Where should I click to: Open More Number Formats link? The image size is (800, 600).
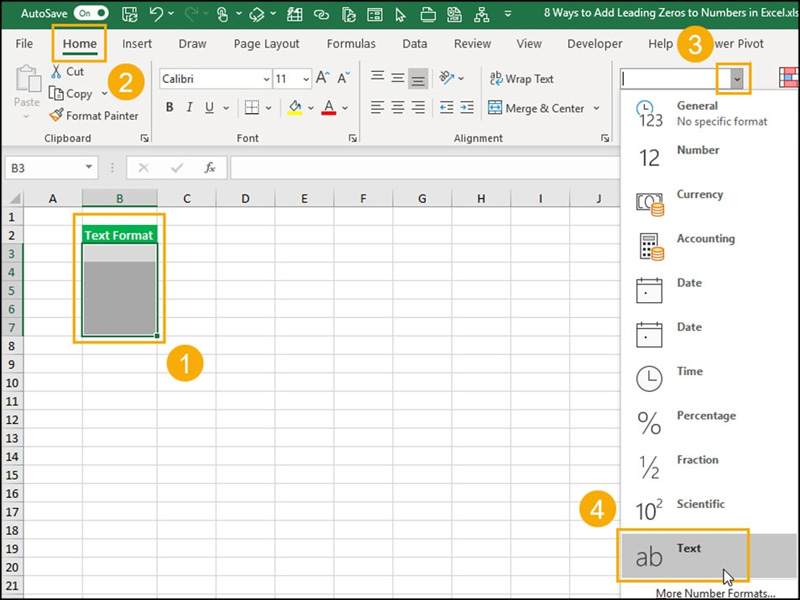pos(714,593)
